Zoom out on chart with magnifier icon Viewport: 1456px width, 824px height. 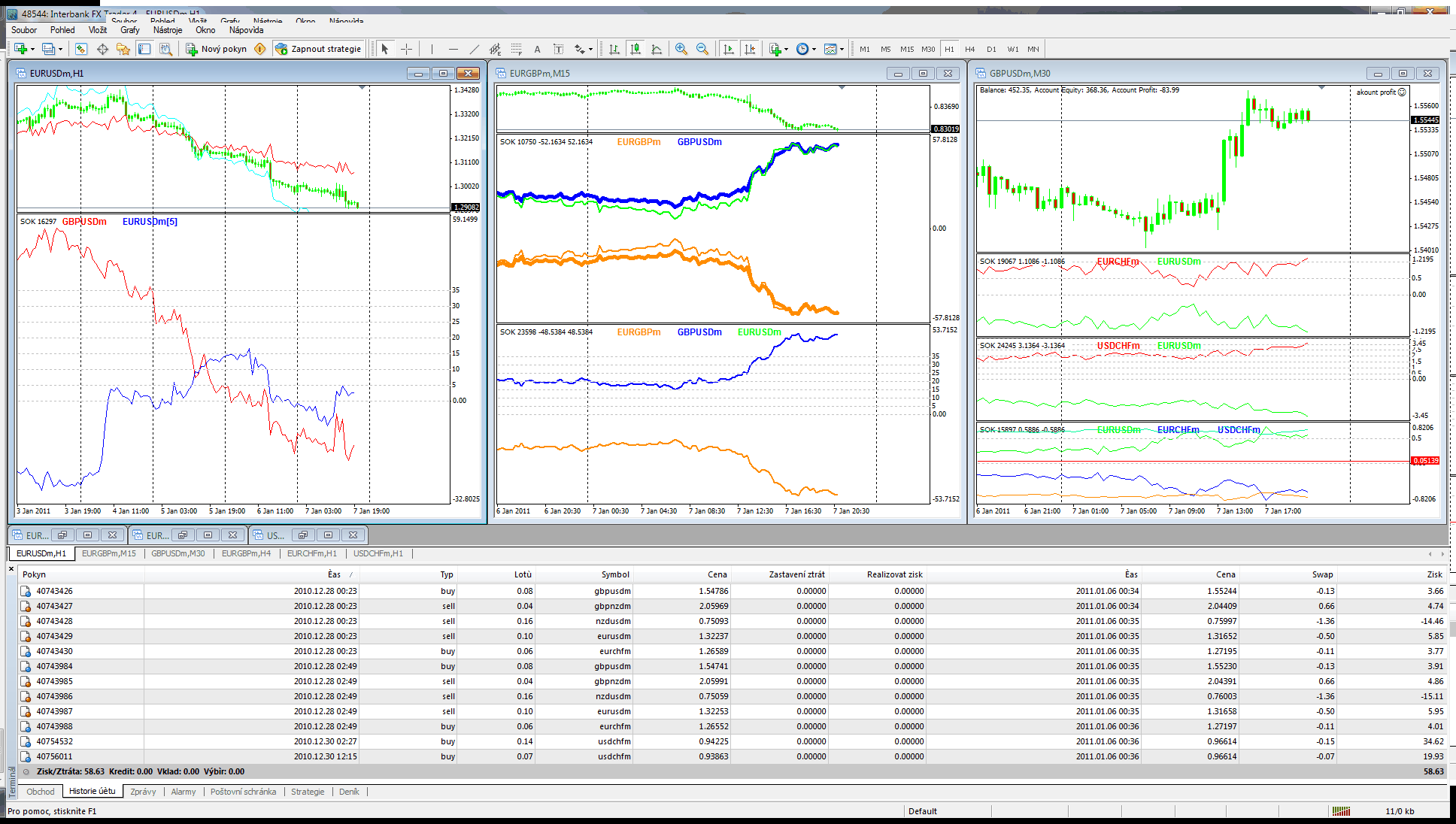click(x=702, y=49)
